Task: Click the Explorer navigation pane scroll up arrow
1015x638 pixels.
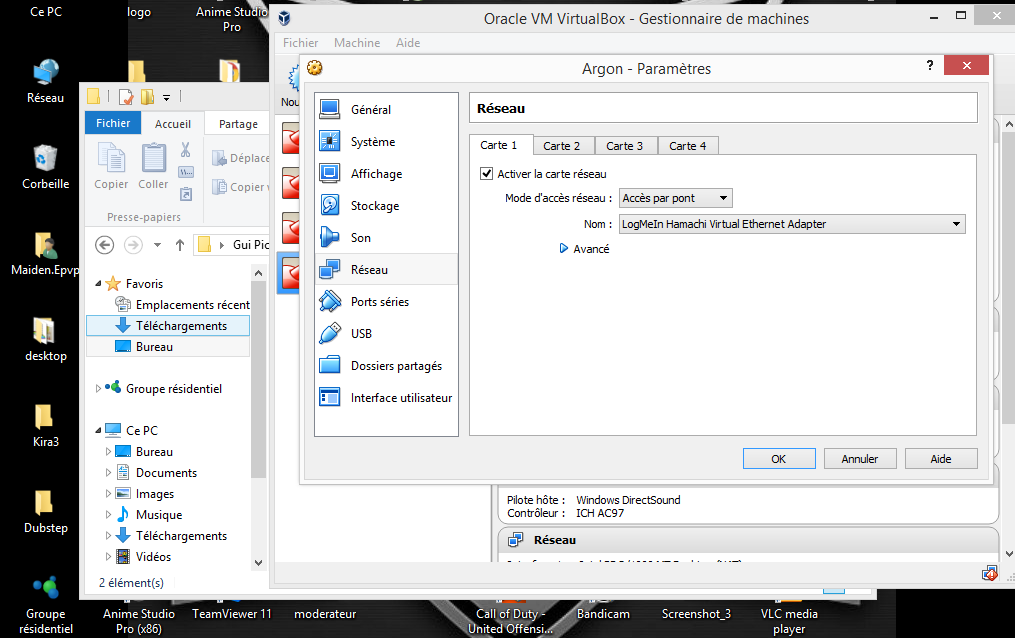Action: (x=258, y=273)
